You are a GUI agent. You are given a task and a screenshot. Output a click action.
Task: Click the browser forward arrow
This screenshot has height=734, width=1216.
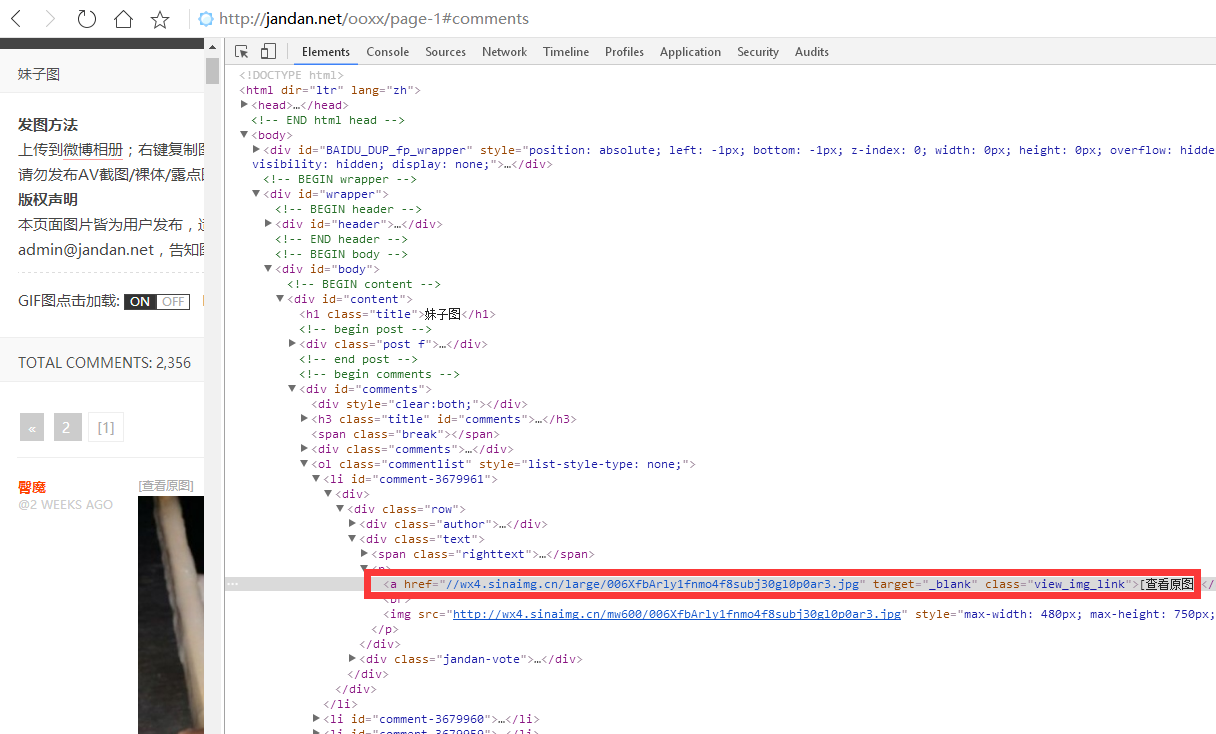pos(50,19)
